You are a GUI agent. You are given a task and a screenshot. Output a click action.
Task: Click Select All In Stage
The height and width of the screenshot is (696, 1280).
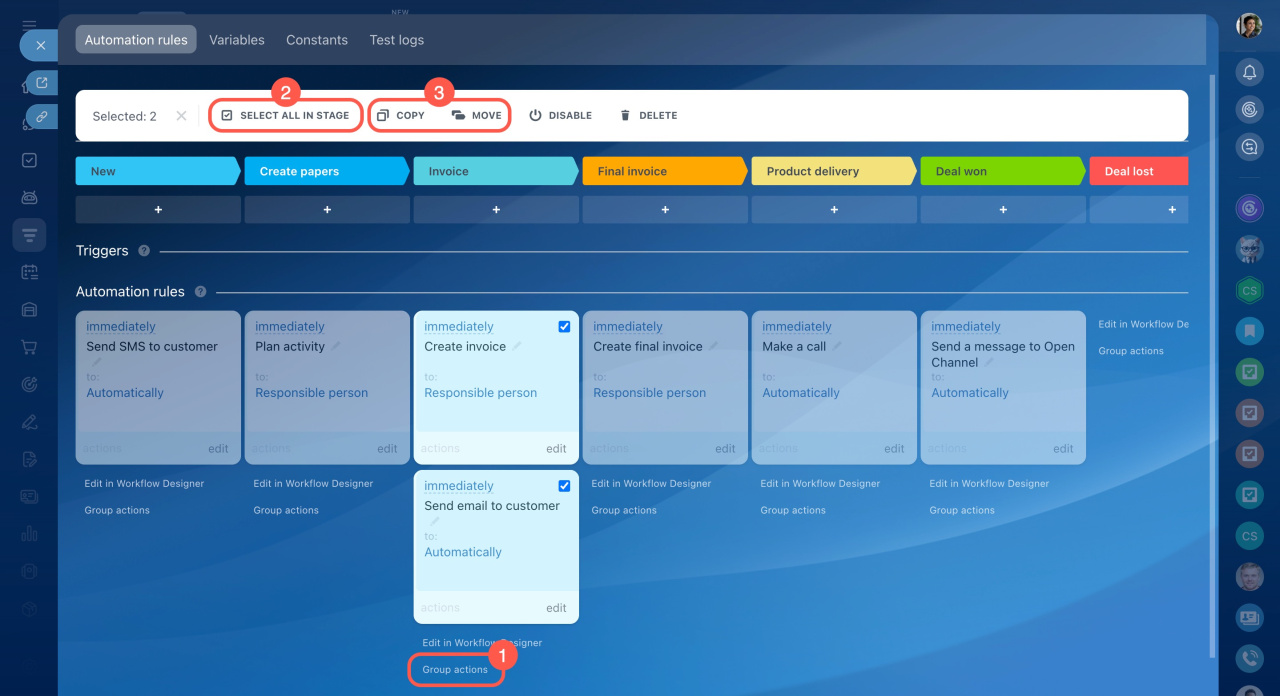[x=286, y=116]
